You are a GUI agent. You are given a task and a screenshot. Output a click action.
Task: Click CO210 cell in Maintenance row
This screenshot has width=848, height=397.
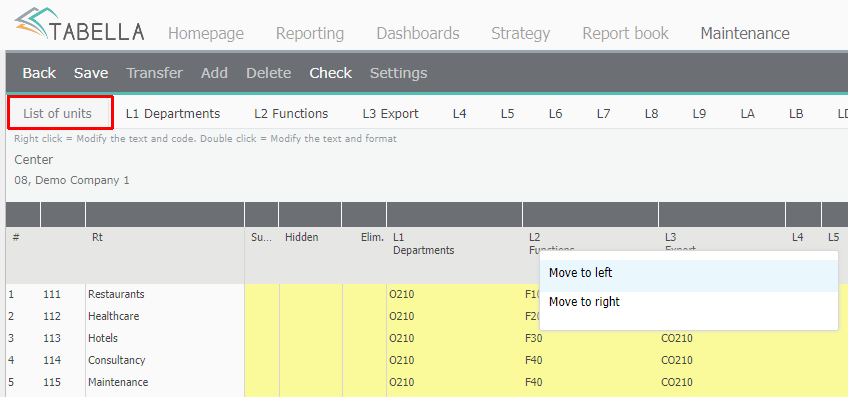tap(677, 382)
